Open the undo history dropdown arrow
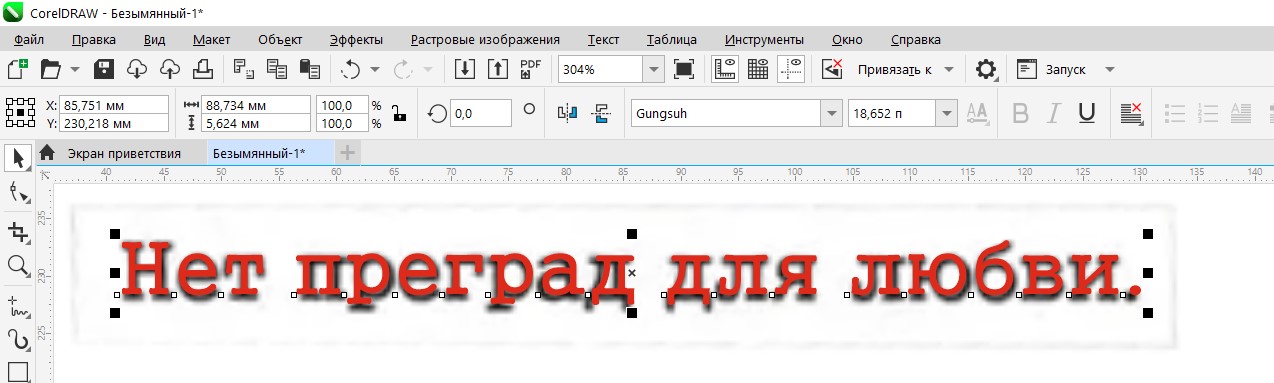Viewport: 1274px width, 383px height. (x=375, y=69)
